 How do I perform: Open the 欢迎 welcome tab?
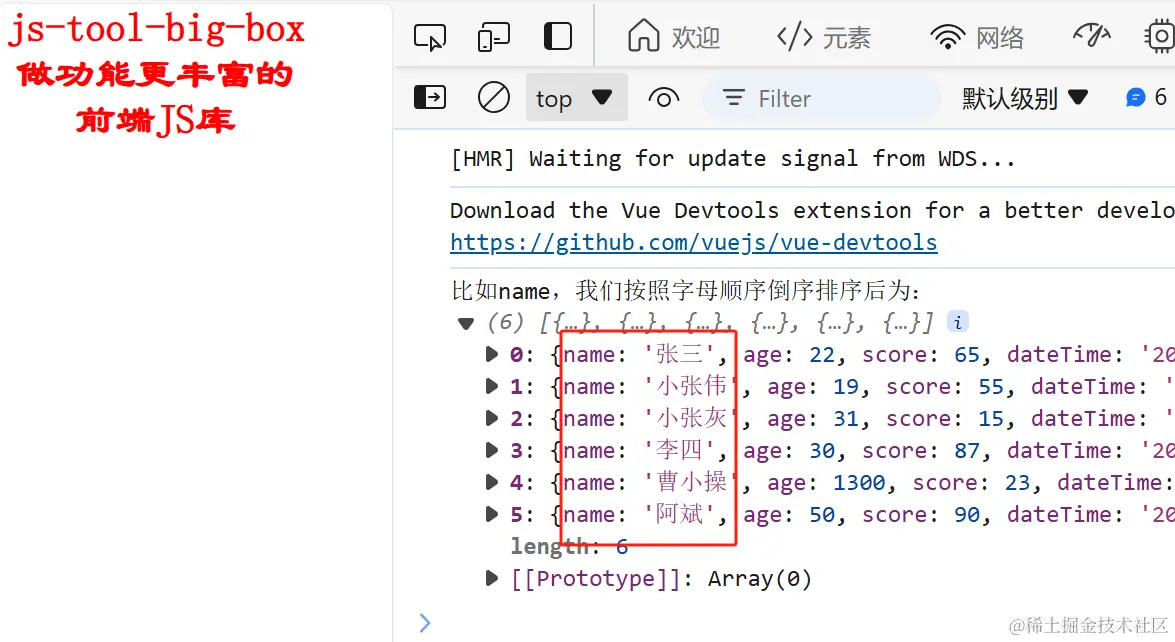click(674, 37)
